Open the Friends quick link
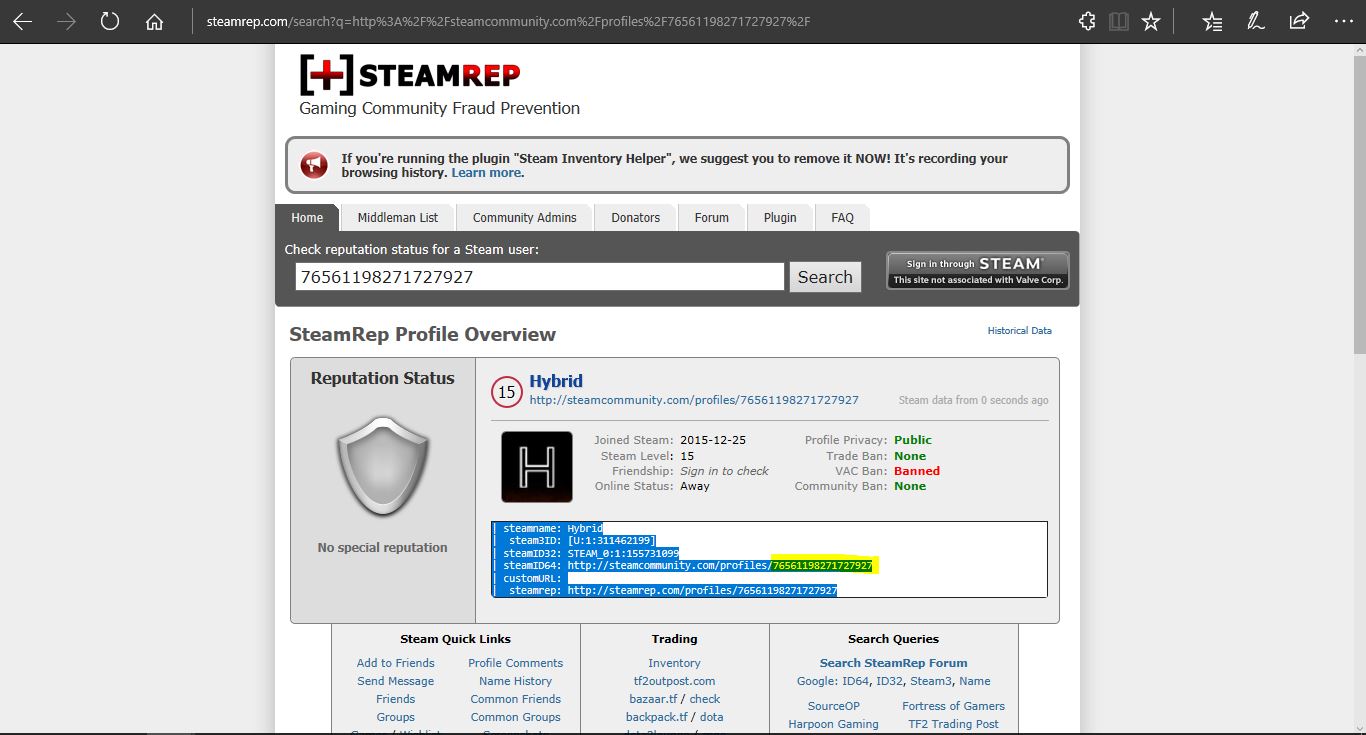The height and width of the screenshot is (735, 1366). coord(396,699)
